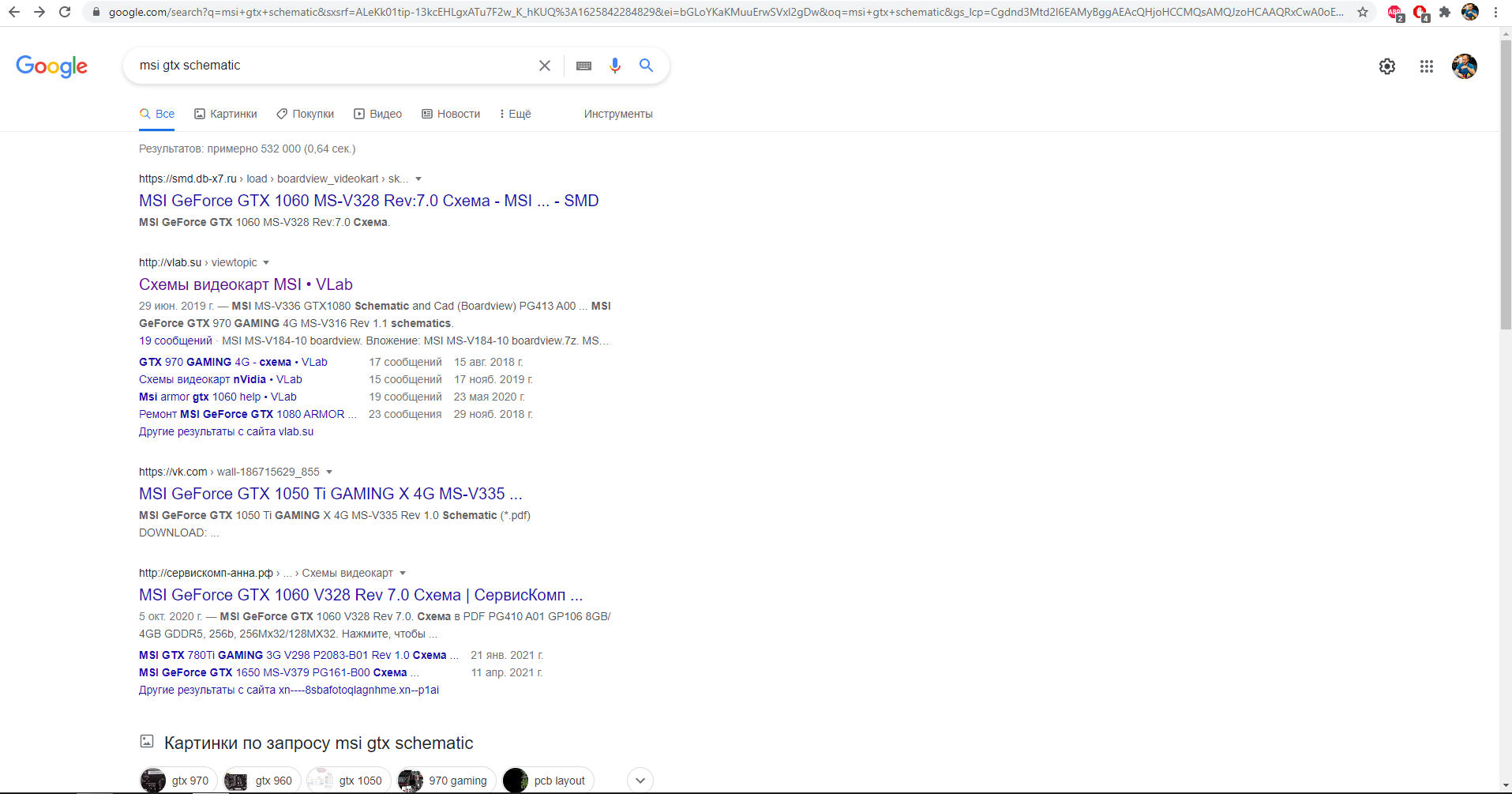1512x794 pixels.
Task: Start voice search with the microphone
Action: tap(615, 66)
